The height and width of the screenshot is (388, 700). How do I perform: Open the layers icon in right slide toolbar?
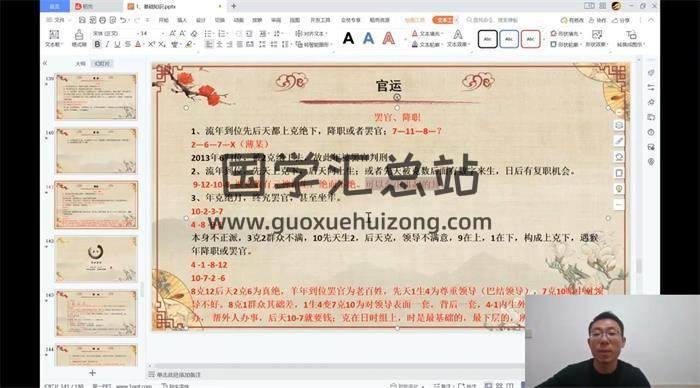click(619, 125)
